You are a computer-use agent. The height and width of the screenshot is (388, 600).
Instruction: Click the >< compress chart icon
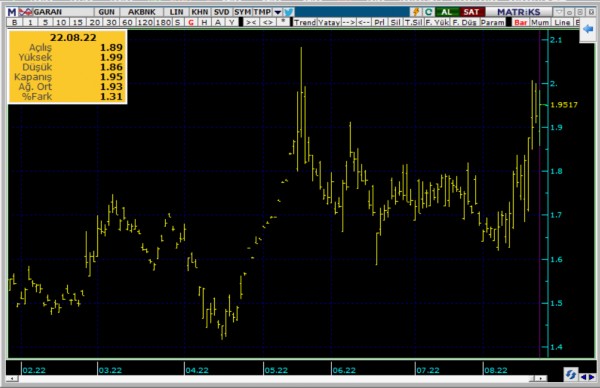(x=251, y=23)
